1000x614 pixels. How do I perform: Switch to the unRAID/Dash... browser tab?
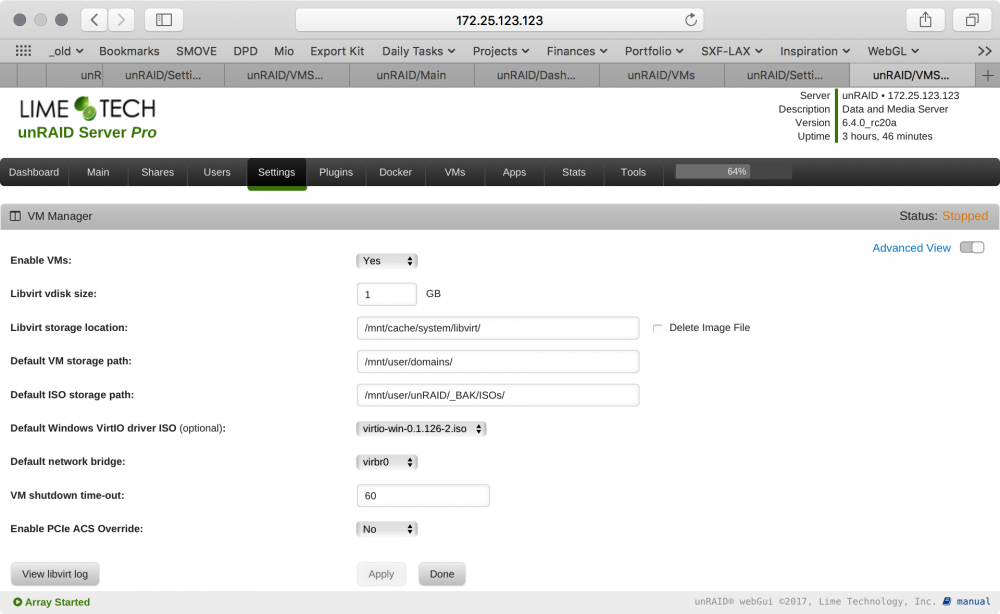pos(536,75)
